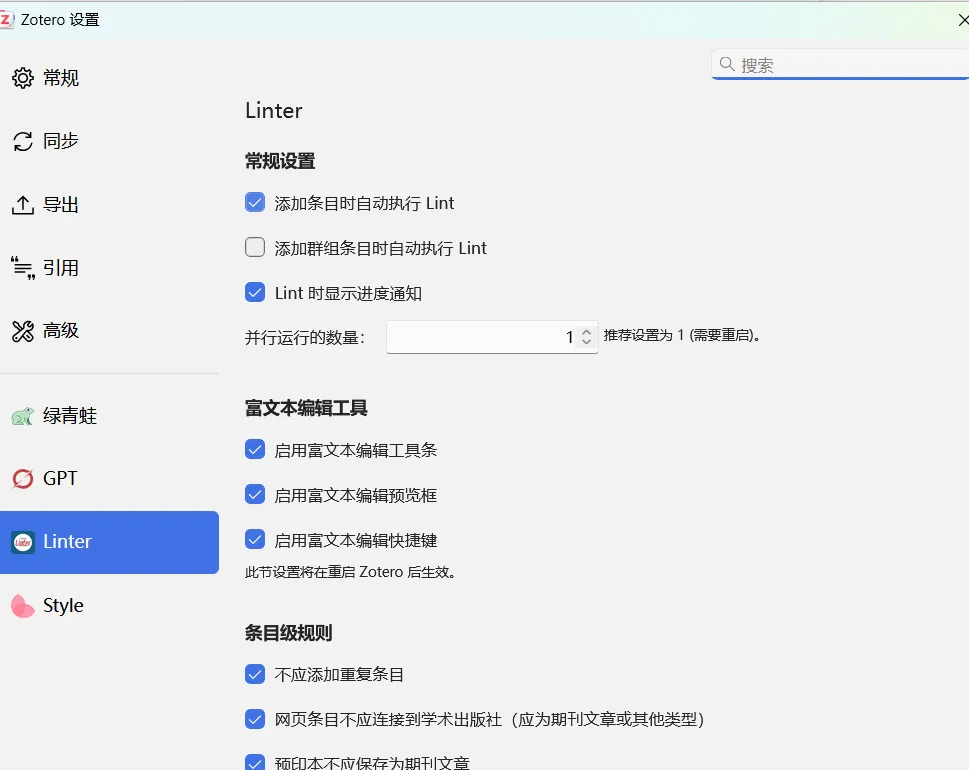Screen dimensions: 969x770
Task: Uncheck 不应添加重复条目 rule
Action: point(255,674)
